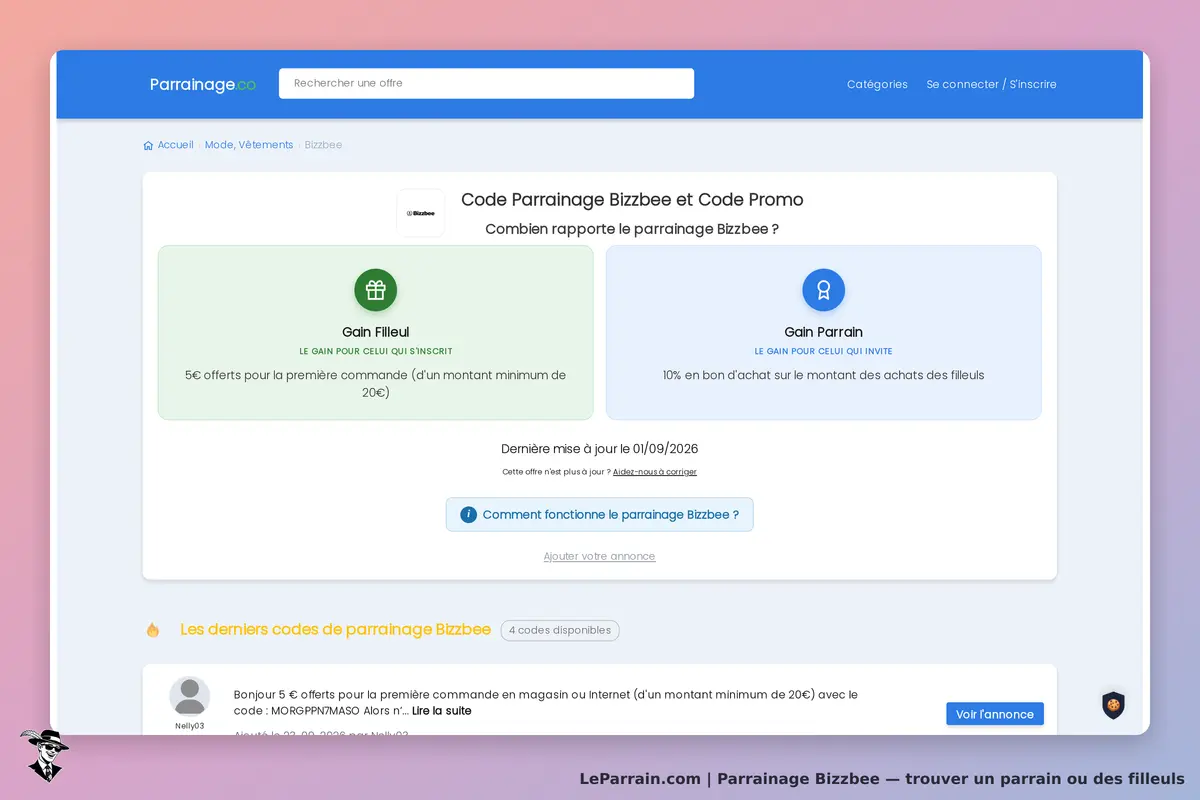Open the cookie shield icon

coord(1113,704)
